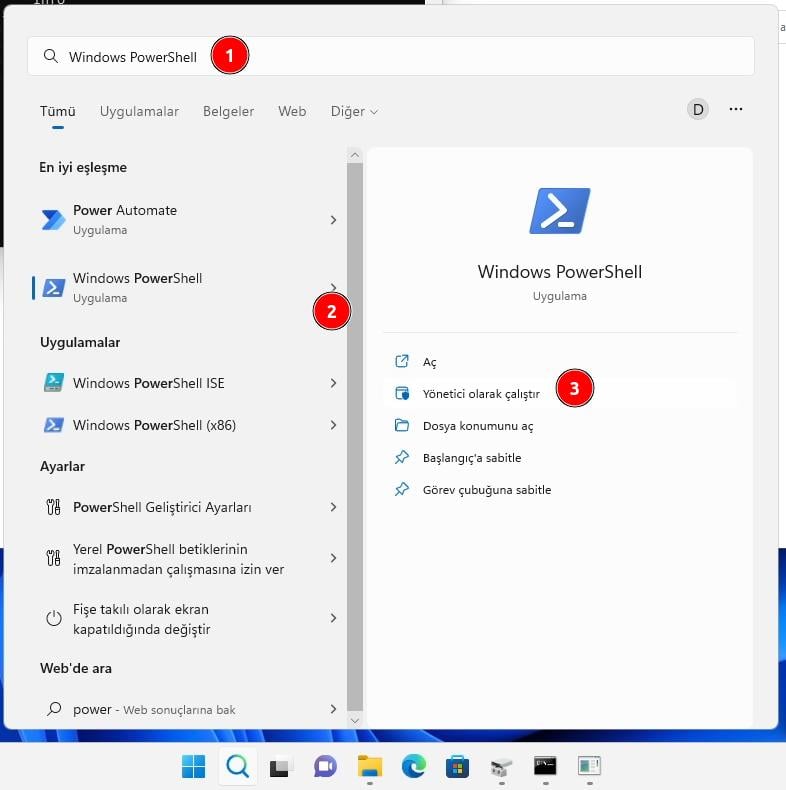Click the Görev çubuğuna sabitle pin icon
Viewport: 786px width, 790px height.
pyautogui.click(x=402, y=489)
